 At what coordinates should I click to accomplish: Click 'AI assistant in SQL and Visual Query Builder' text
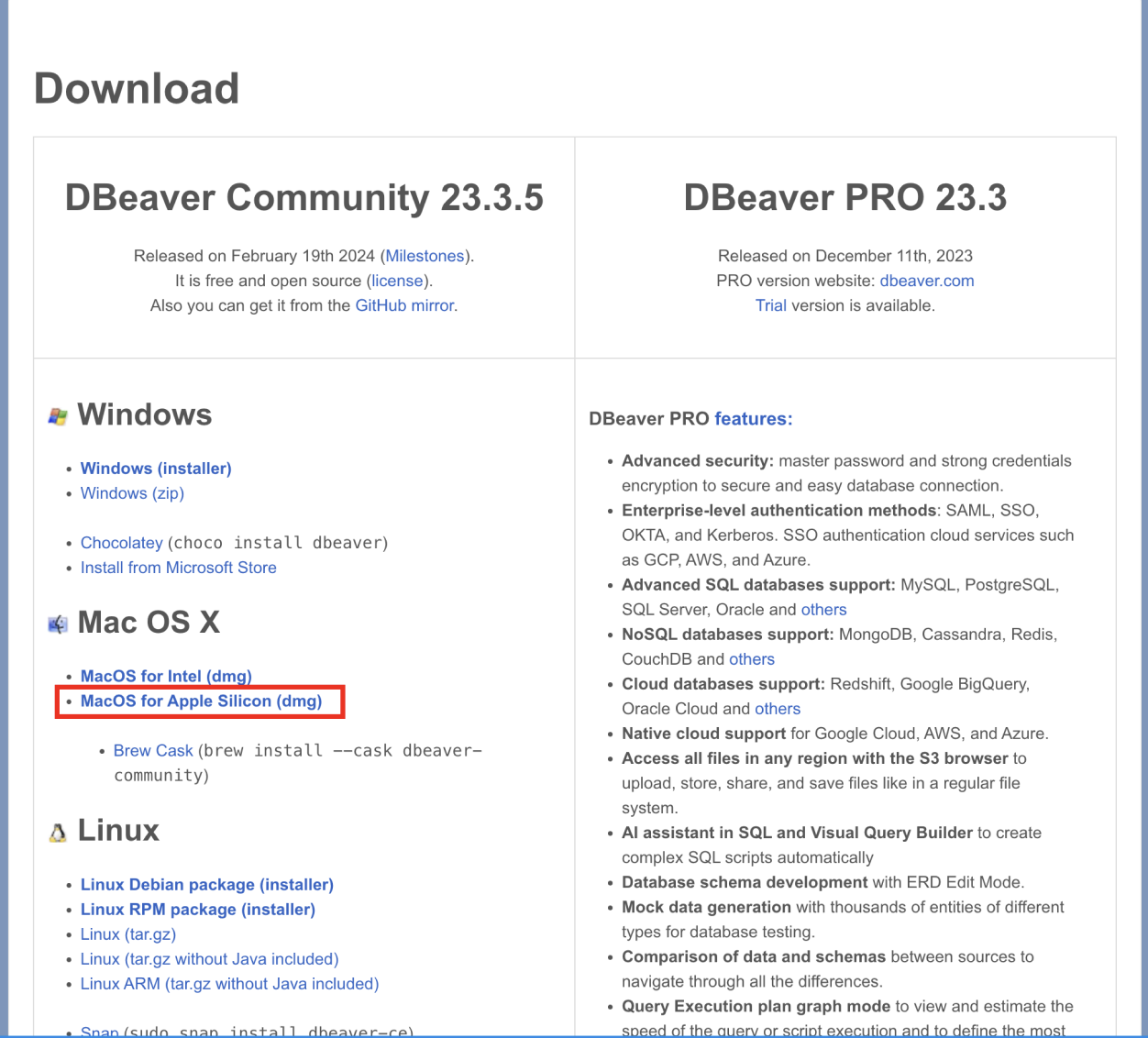pos(797,833)
